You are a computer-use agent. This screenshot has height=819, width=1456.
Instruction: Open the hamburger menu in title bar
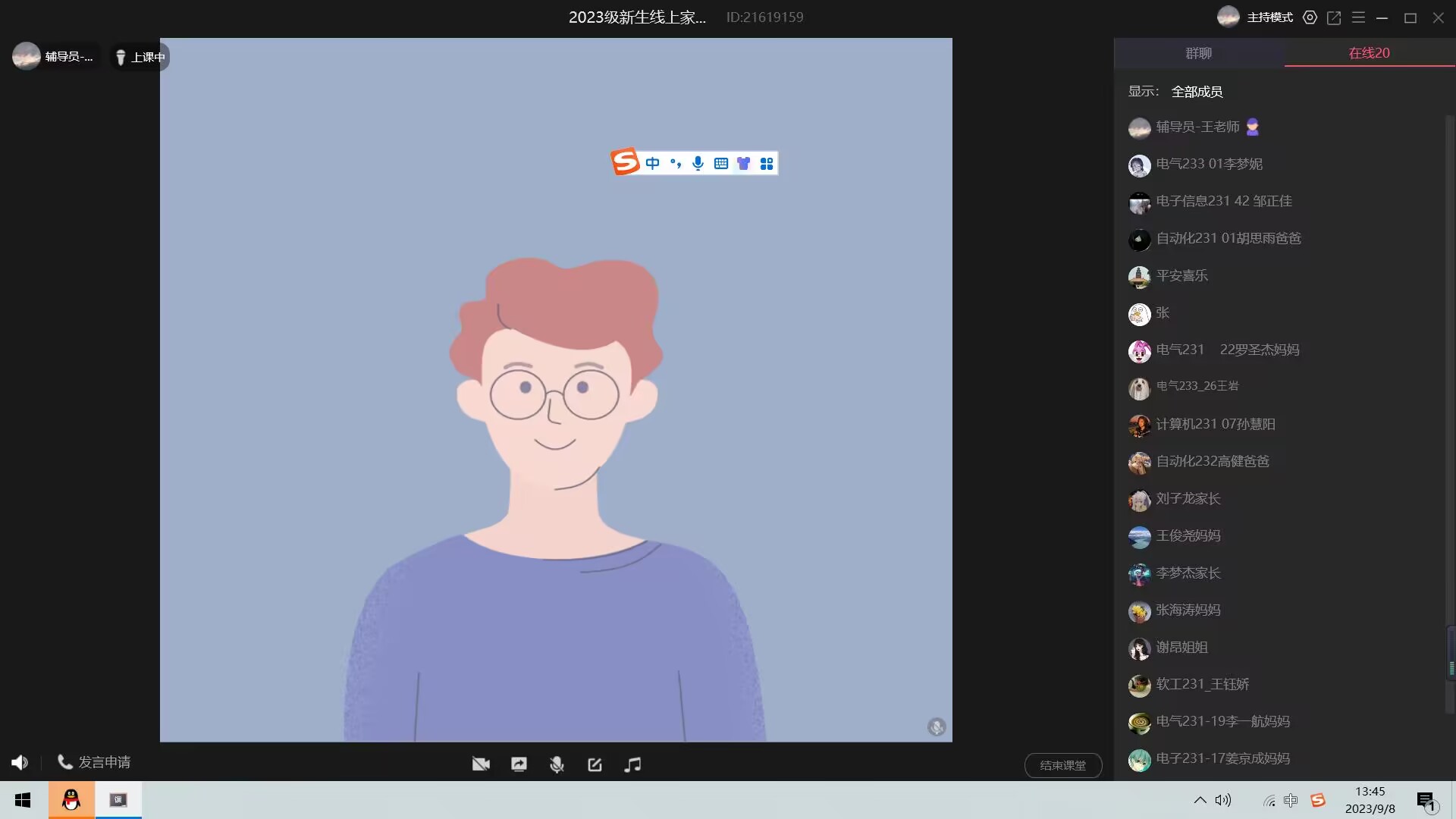(1358, 17)
